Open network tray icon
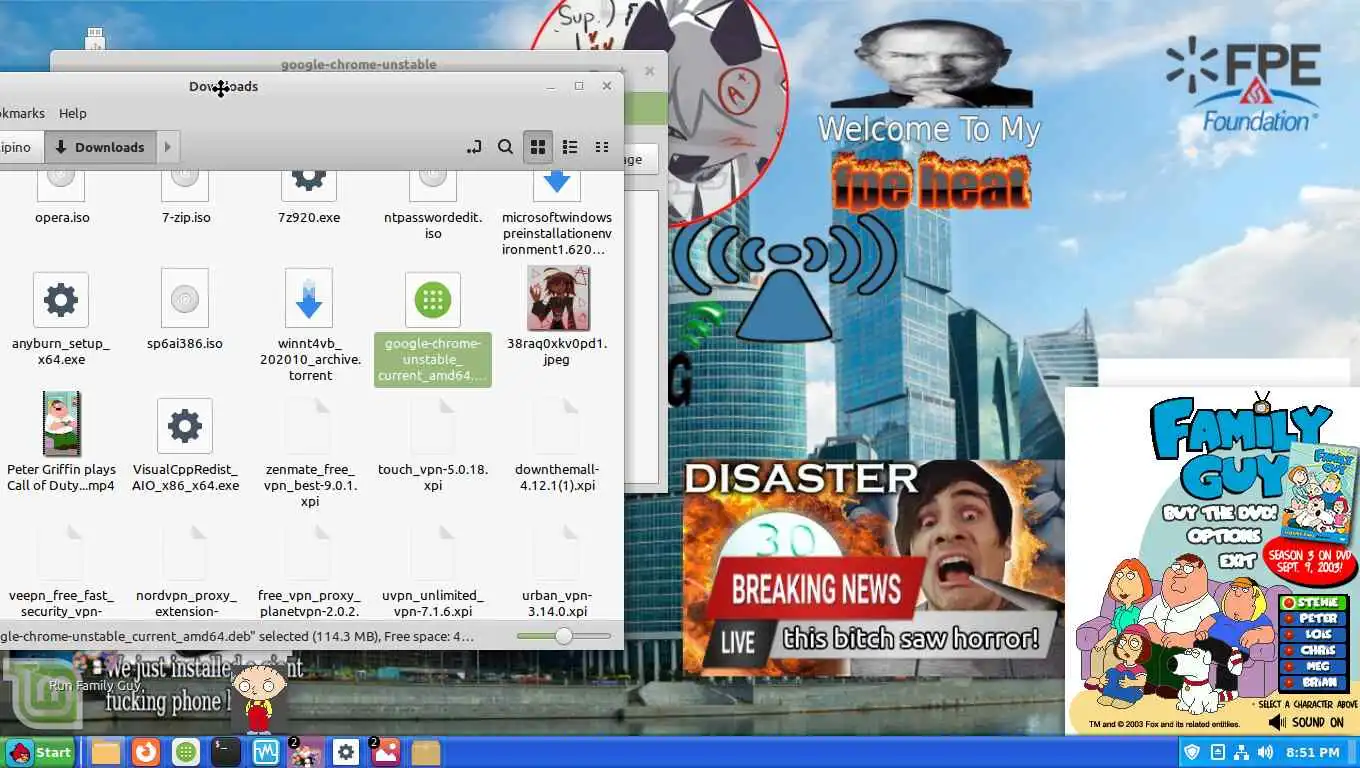 click(1241, 752)
